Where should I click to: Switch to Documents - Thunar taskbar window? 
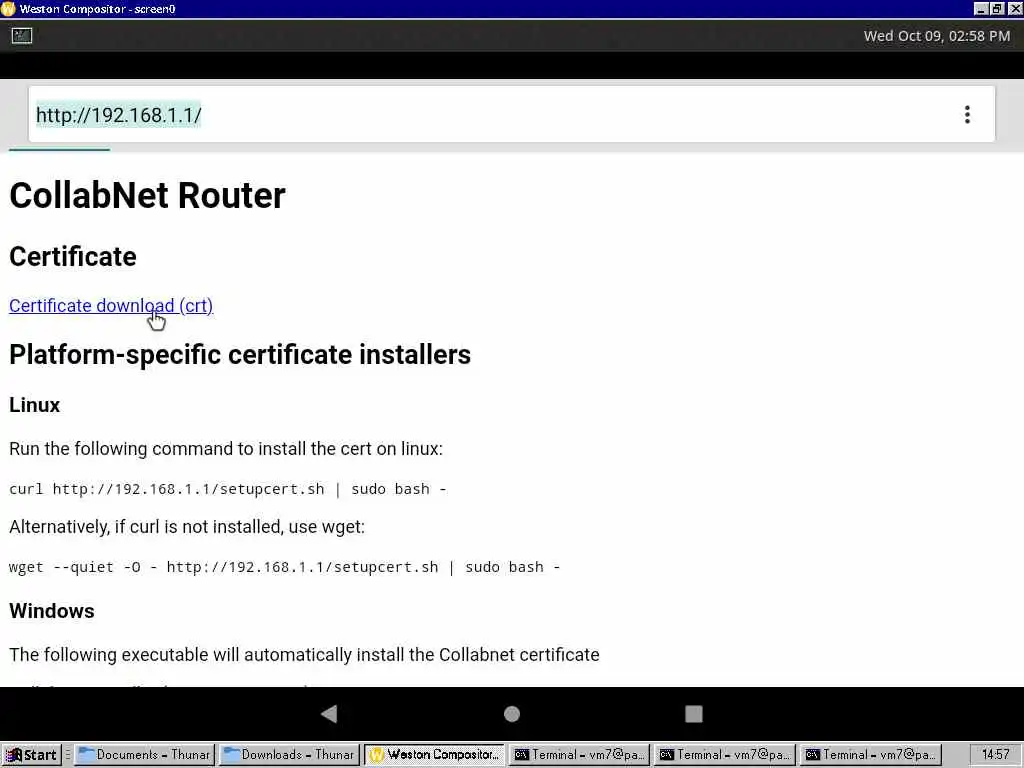tap(144, 755)
